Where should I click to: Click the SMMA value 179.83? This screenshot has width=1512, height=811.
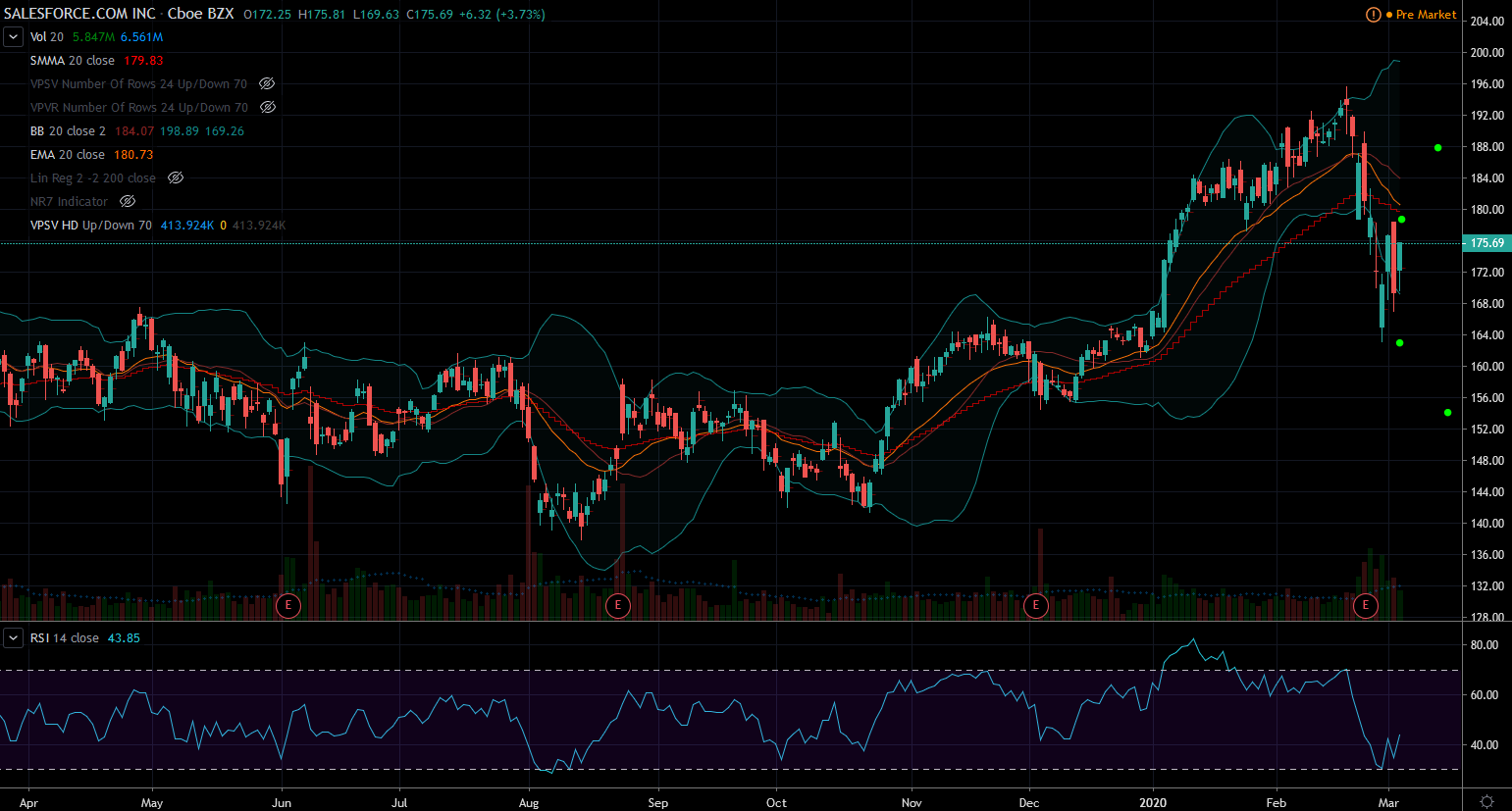(143, 61)
